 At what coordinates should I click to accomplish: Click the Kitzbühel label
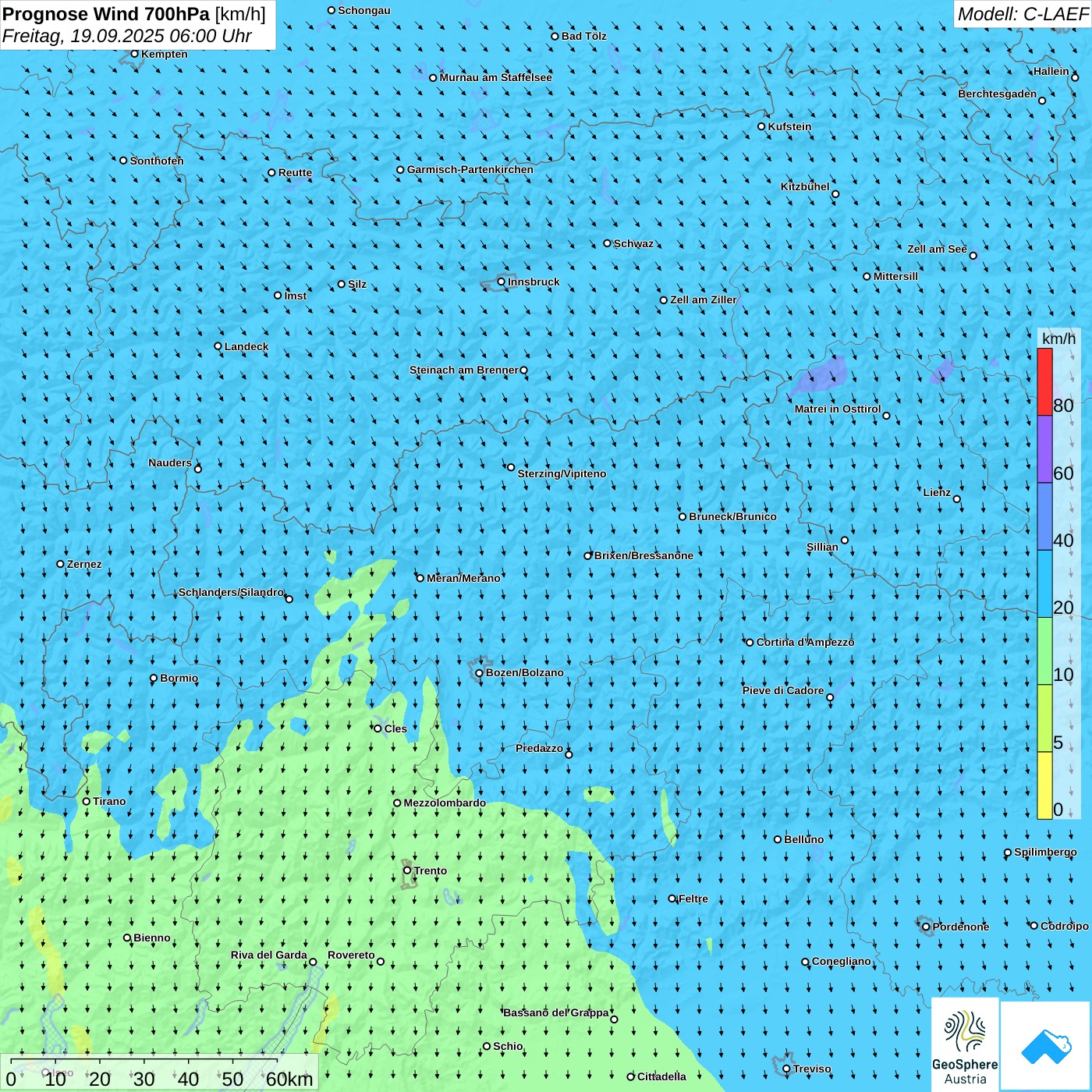805,186
